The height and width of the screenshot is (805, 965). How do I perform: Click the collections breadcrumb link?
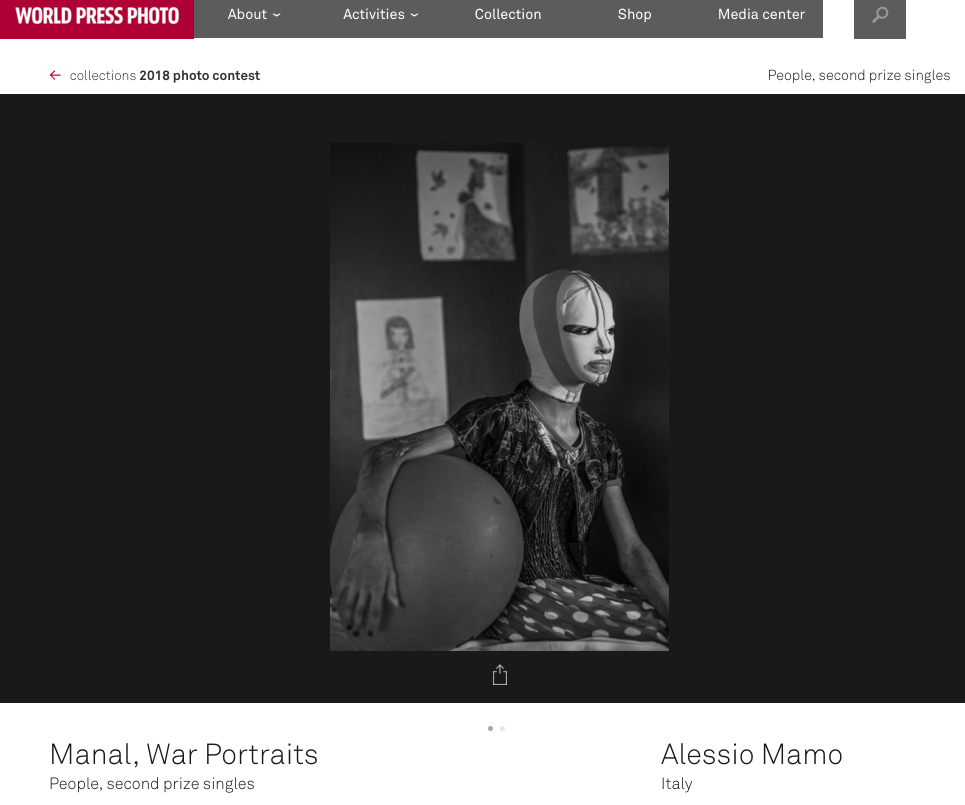point(103,75)
